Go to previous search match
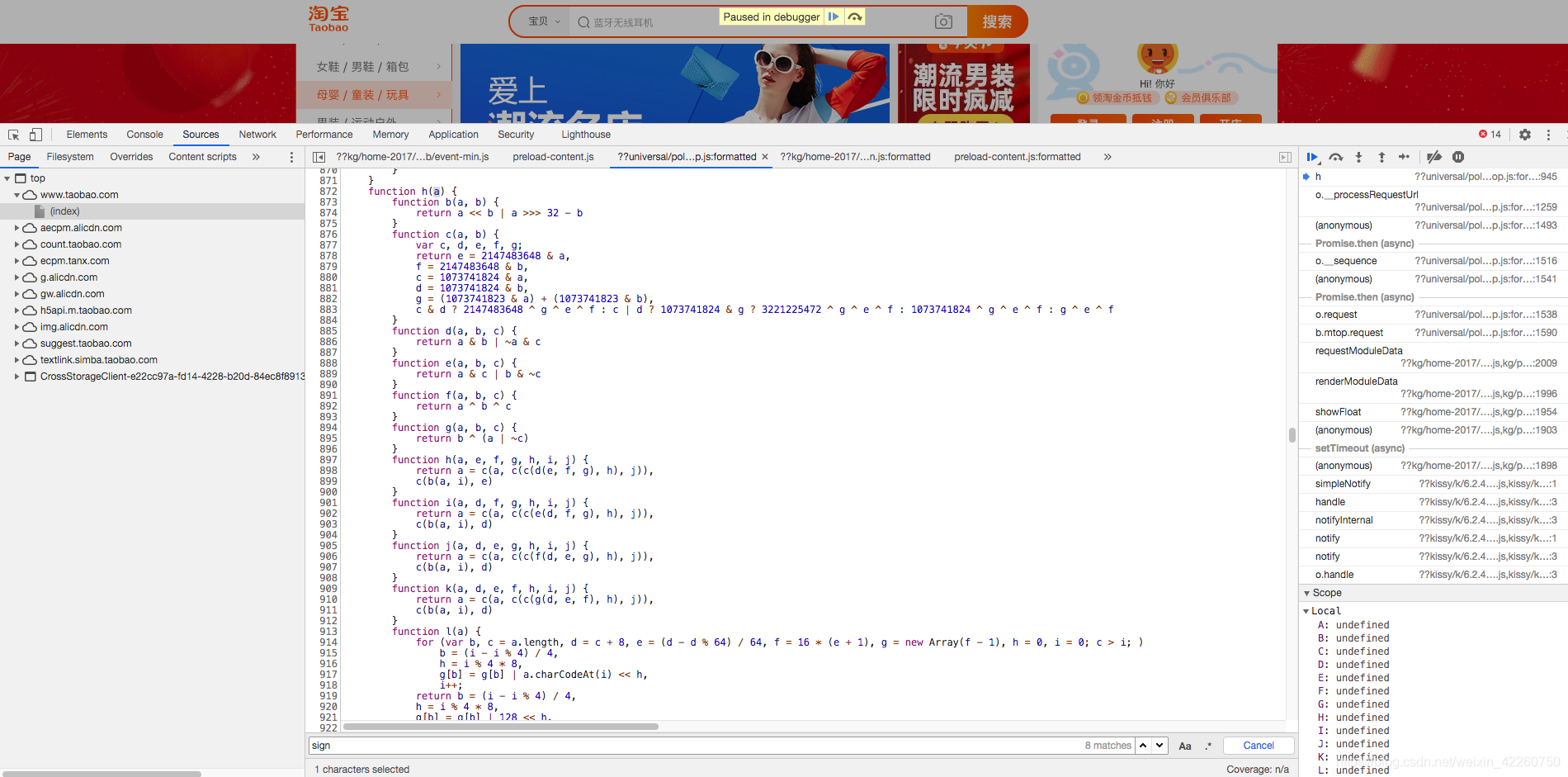 1143,746
